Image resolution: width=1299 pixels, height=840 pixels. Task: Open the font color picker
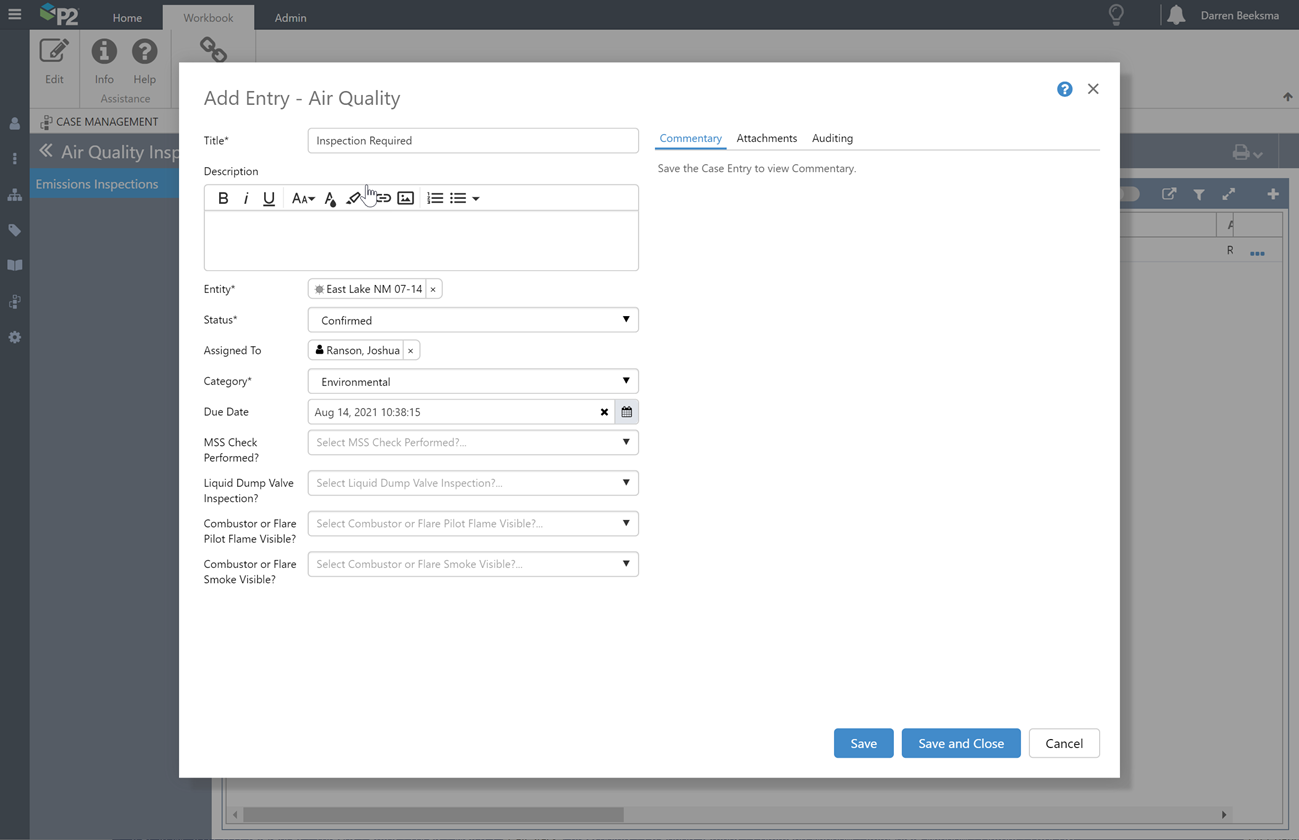[x=330, y=199]
